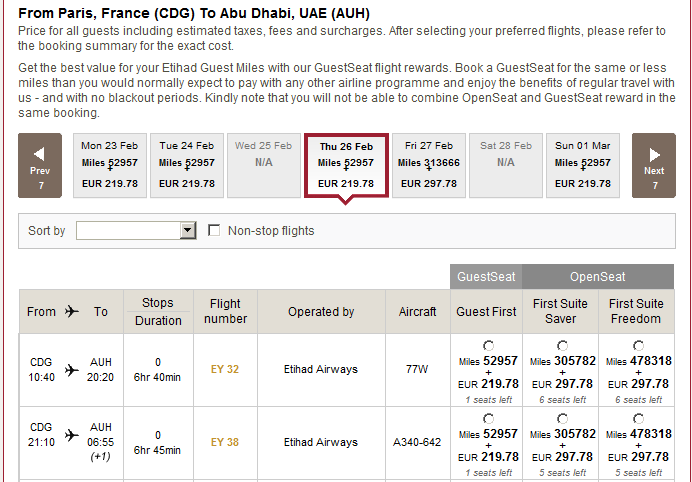Click the Prev 7 days arrow

click(40, 166)
